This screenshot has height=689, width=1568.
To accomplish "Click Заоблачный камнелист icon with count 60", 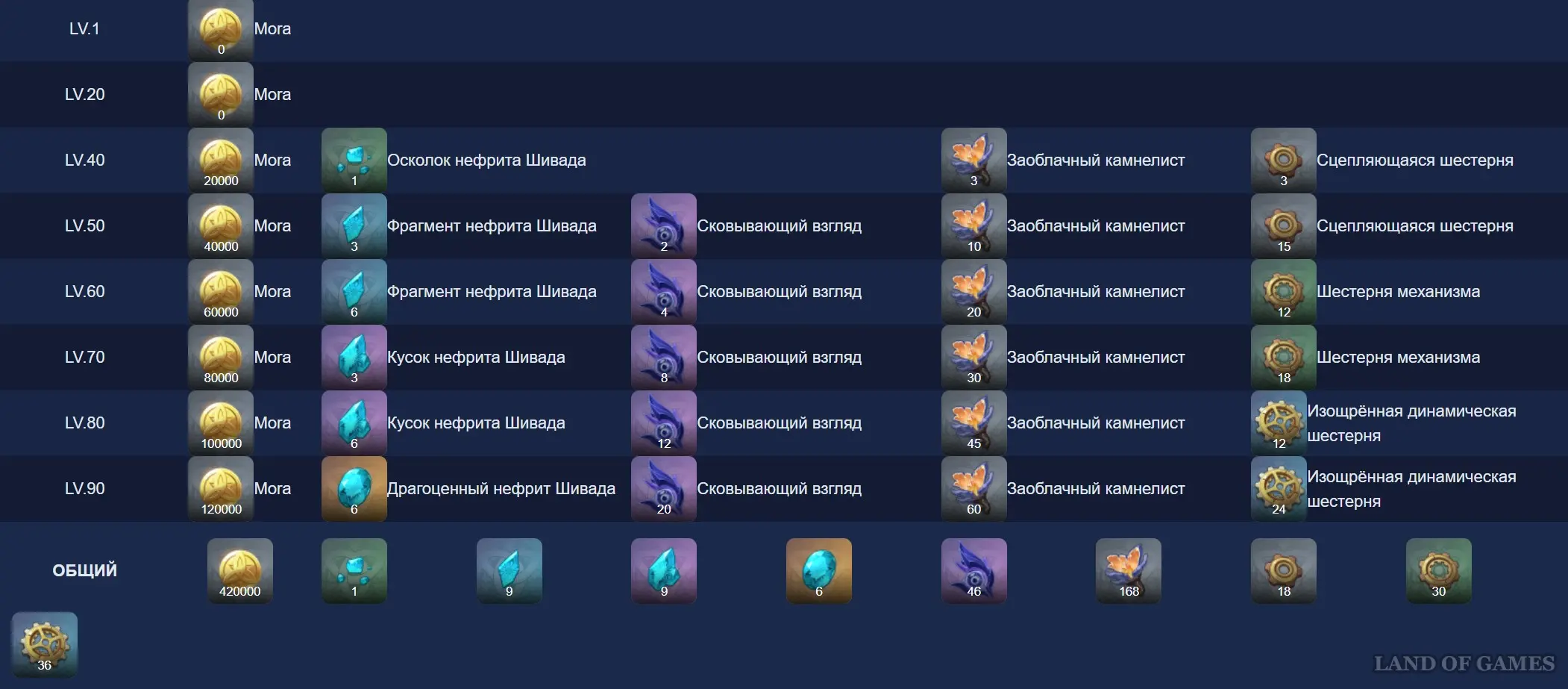I will point(974,488).
